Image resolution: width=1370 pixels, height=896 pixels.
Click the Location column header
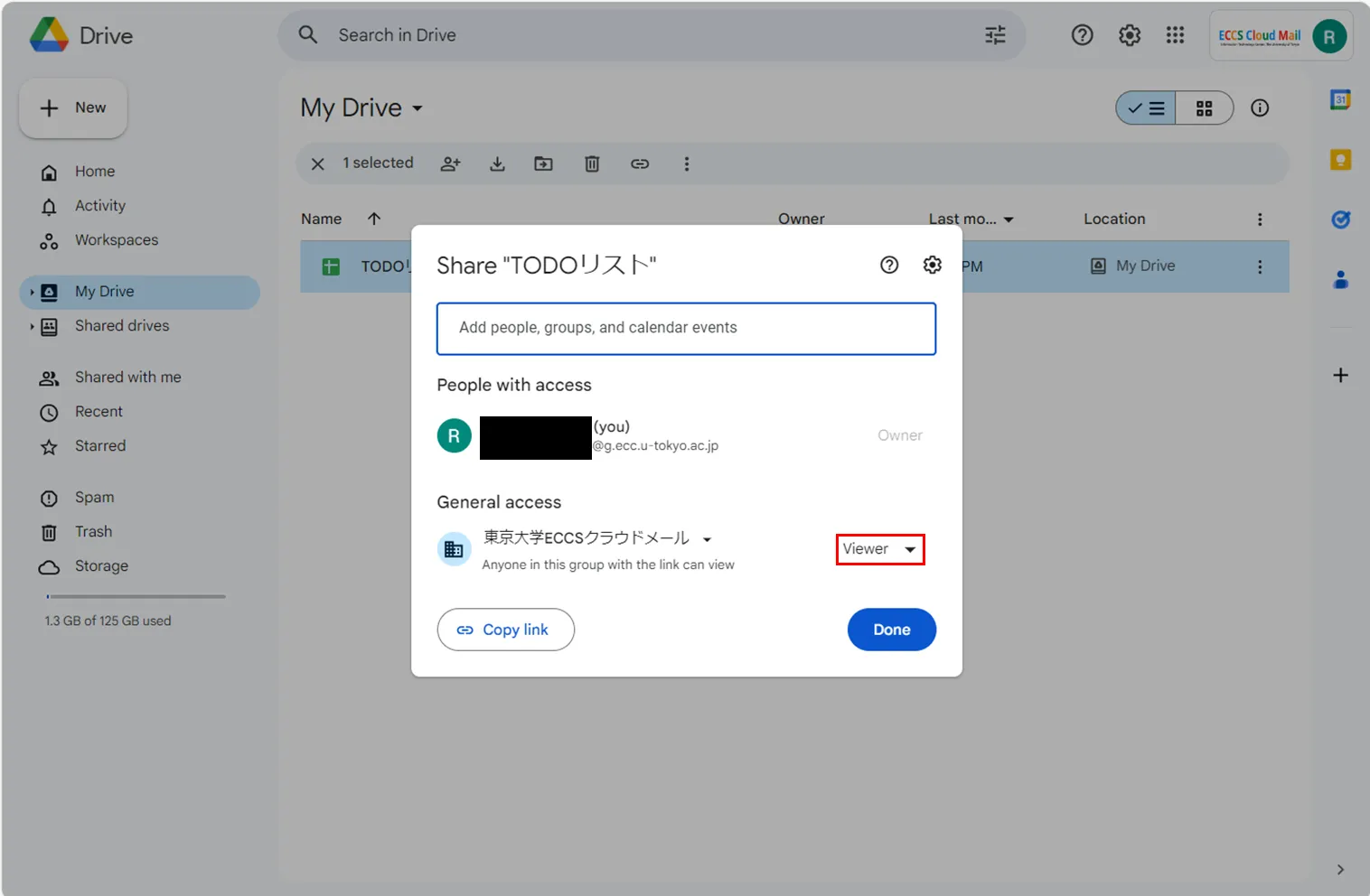[x=1114, y=219]
